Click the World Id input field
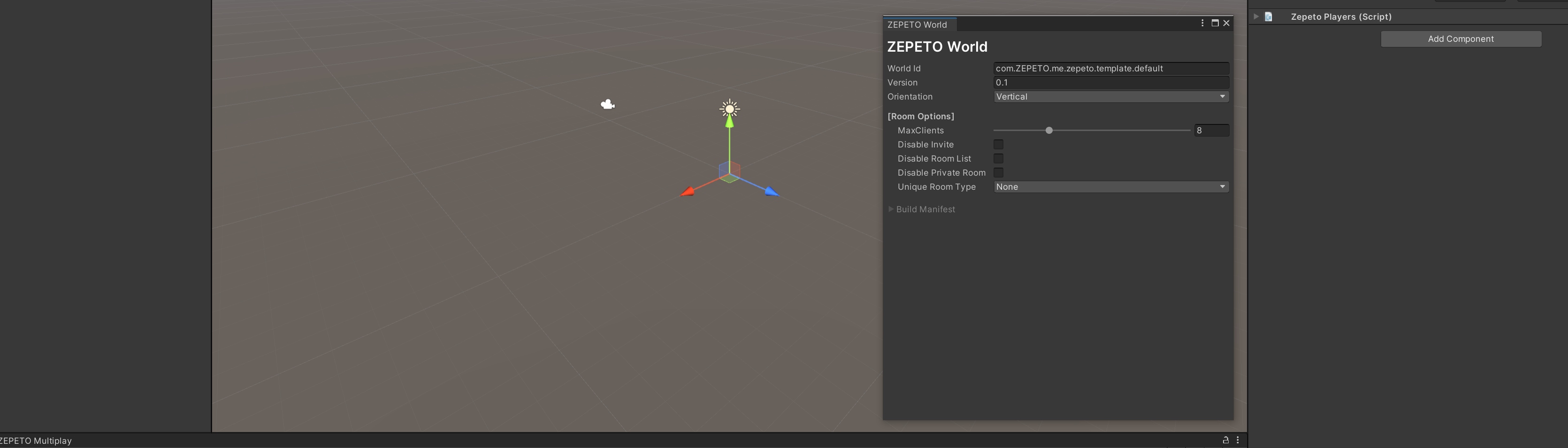The height and width of the screenshot is (448, 1568). point(1111,68)
